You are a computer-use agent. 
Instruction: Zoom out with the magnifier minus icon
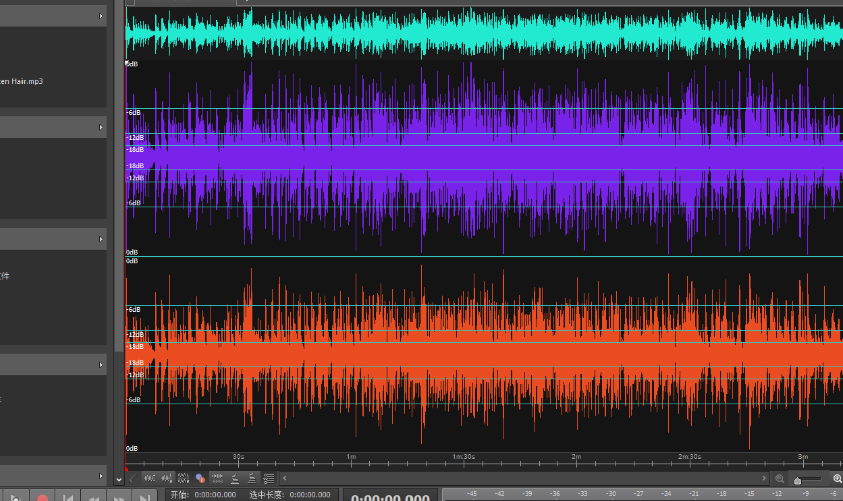point(780,478)
